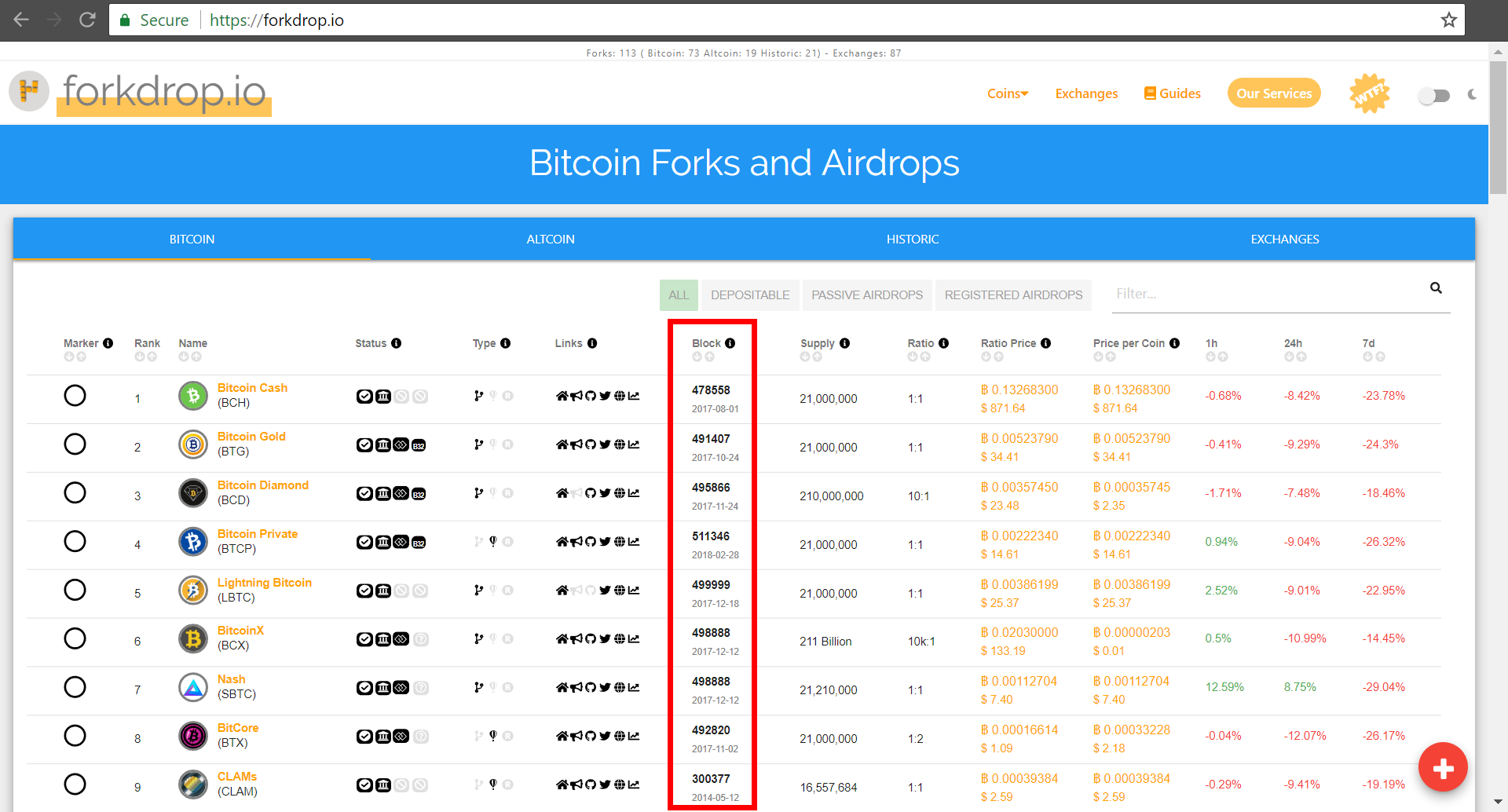Mark Bitcoin Private row marker circle
The width and height of the screenshot is (1508, 812).
pyautogui.click(x=75, y=542)
